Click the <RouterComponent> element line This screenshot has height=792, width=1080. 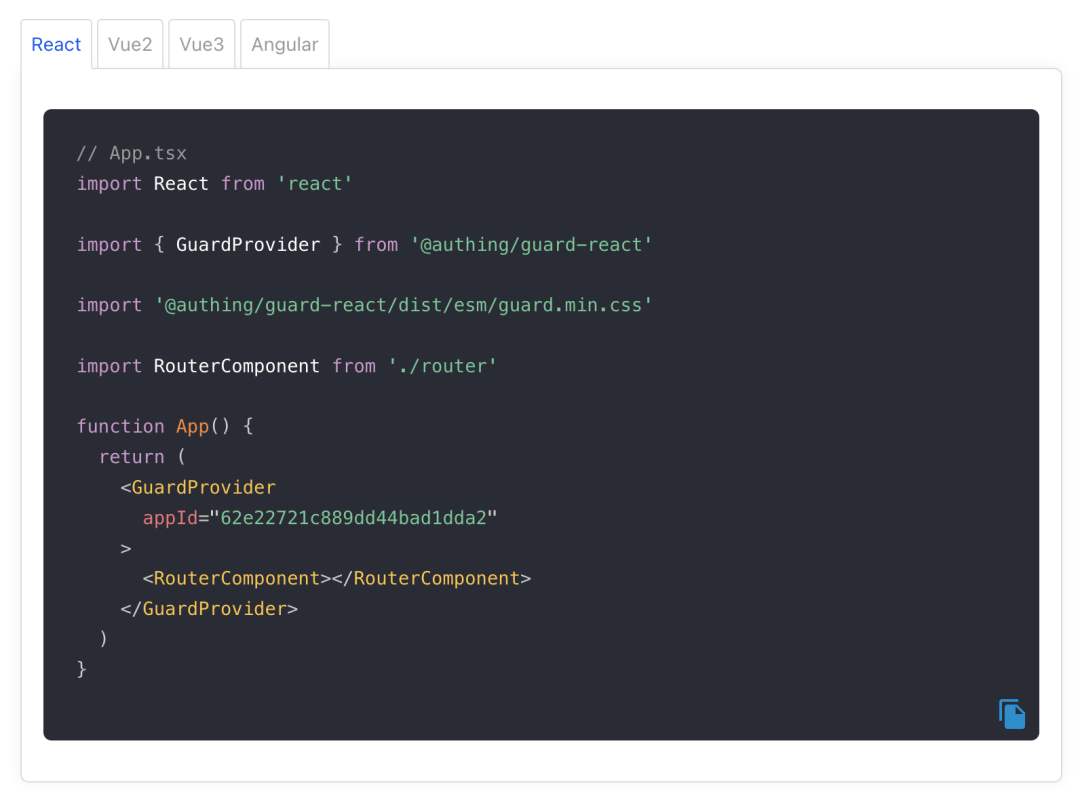(337, 578)
